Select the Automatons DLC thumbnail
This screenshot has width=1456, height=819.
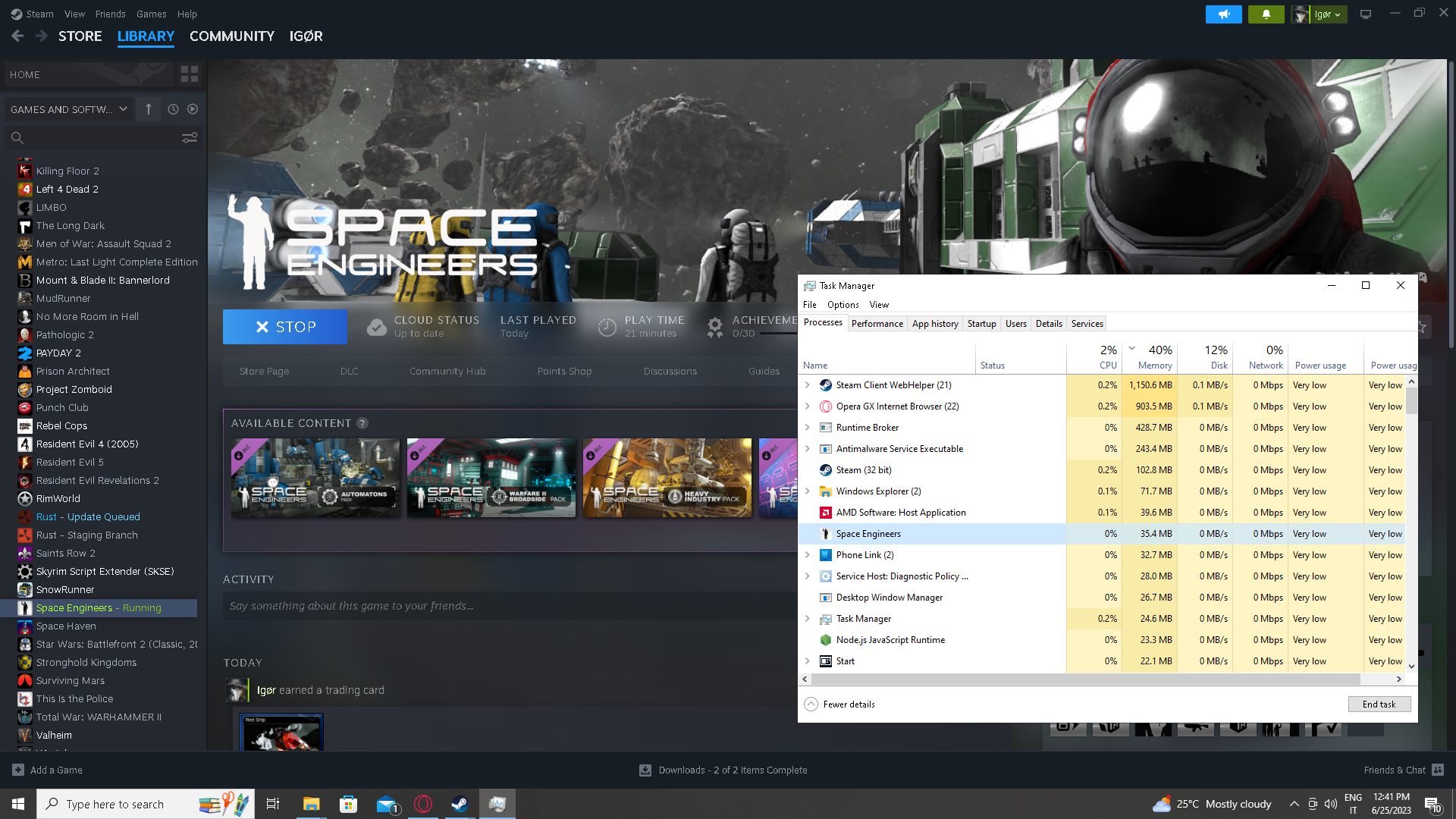tap(315, 478)
